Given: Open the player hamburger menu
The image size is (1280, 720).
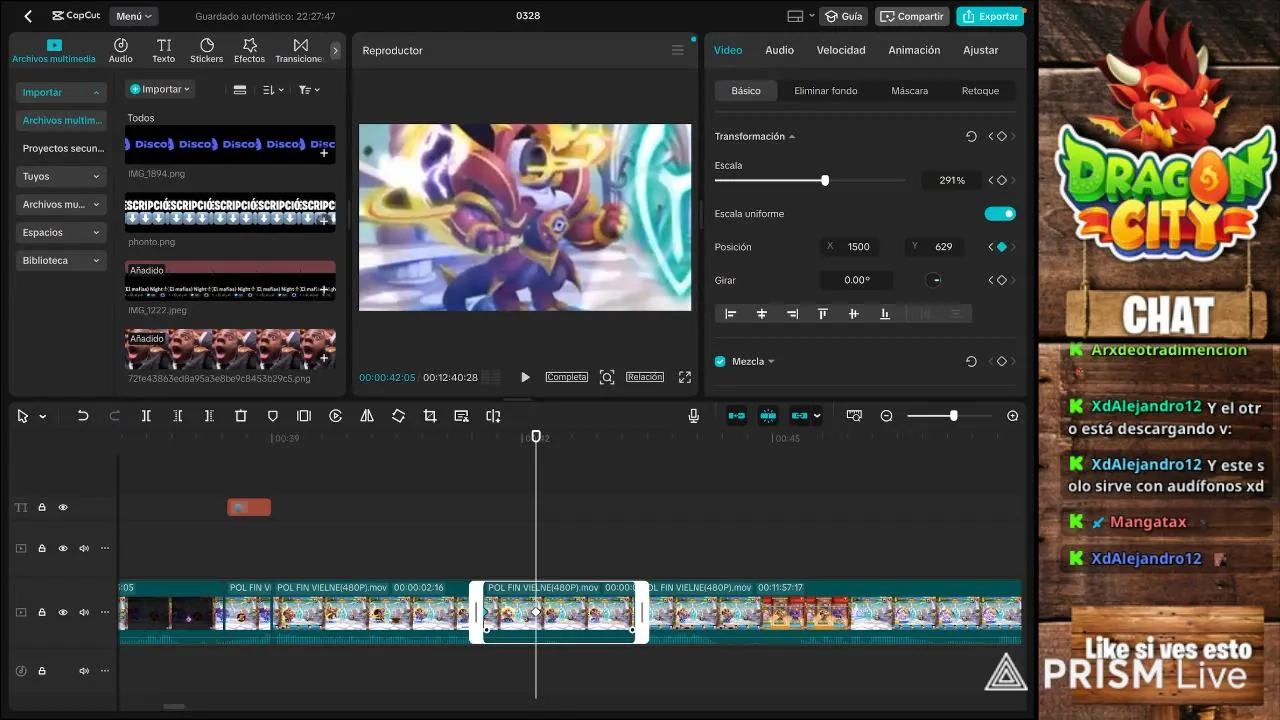Looking at the screenshot, I should click(x=677, y=50).
